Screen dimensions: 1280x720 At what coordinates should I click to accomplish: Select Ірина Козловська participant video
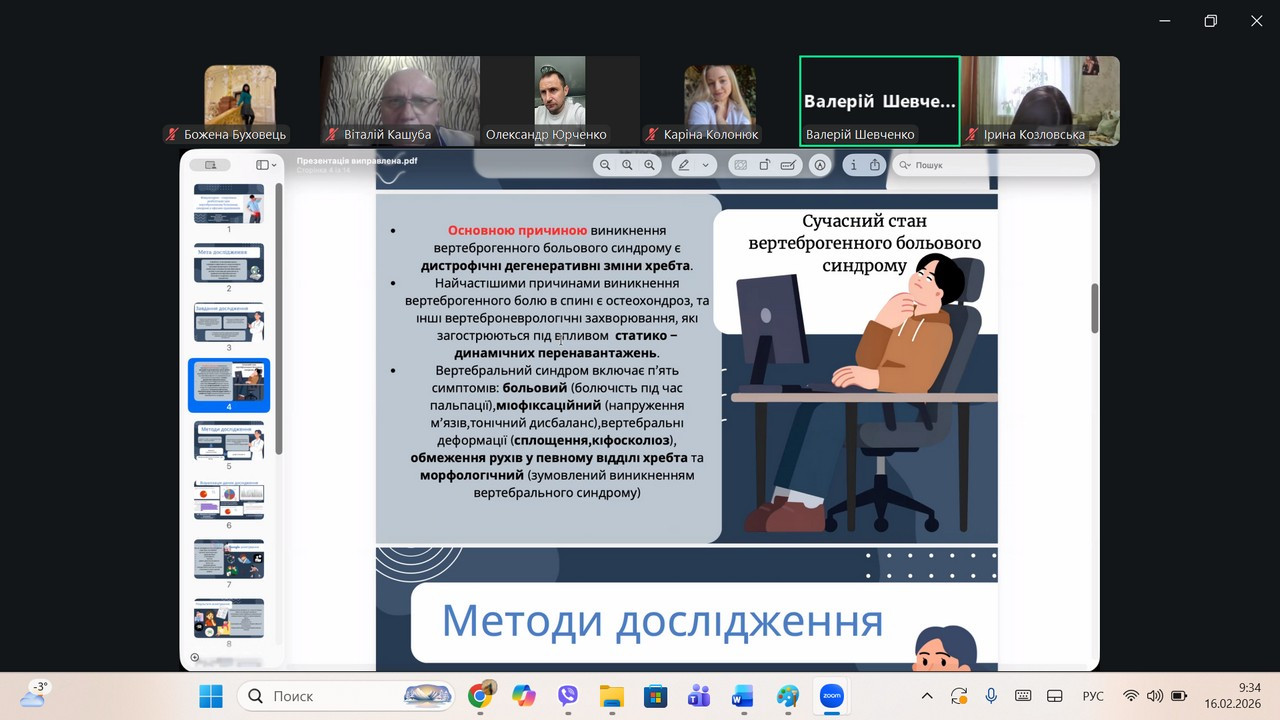1040,101
